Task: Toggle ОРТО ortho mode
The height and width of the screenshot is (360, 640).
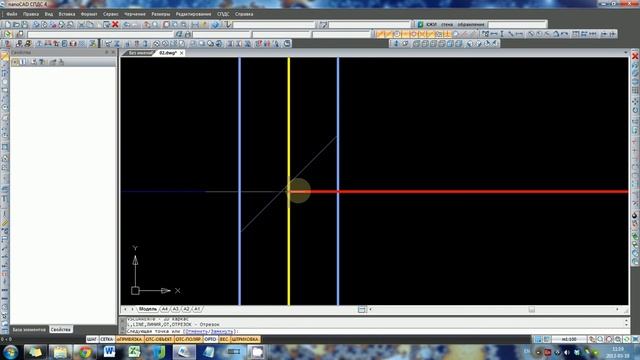Action: click(x=210, y=339)
